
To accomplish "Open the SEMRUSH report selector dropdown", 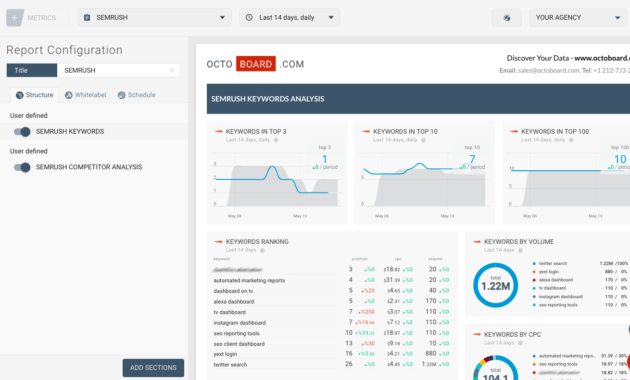I will [155, 18].
